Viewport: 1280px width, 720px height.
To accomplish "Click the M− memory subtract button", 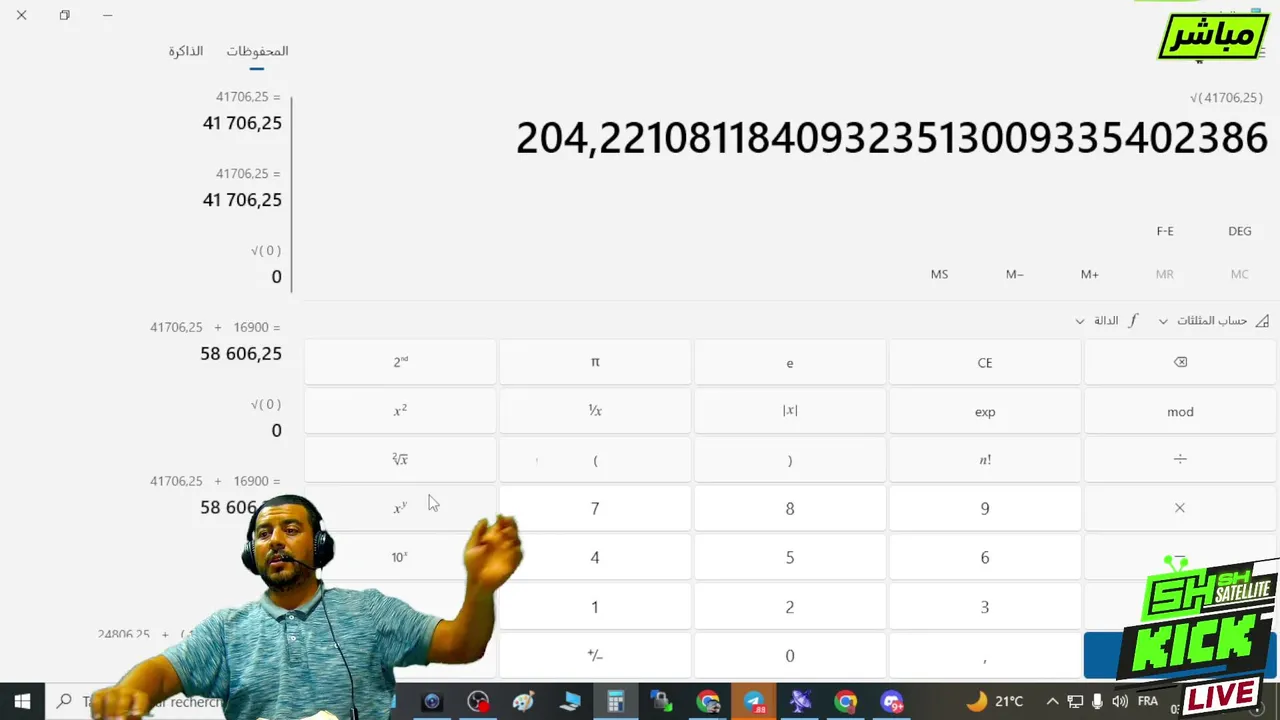I will click(x=1015, y=274).
